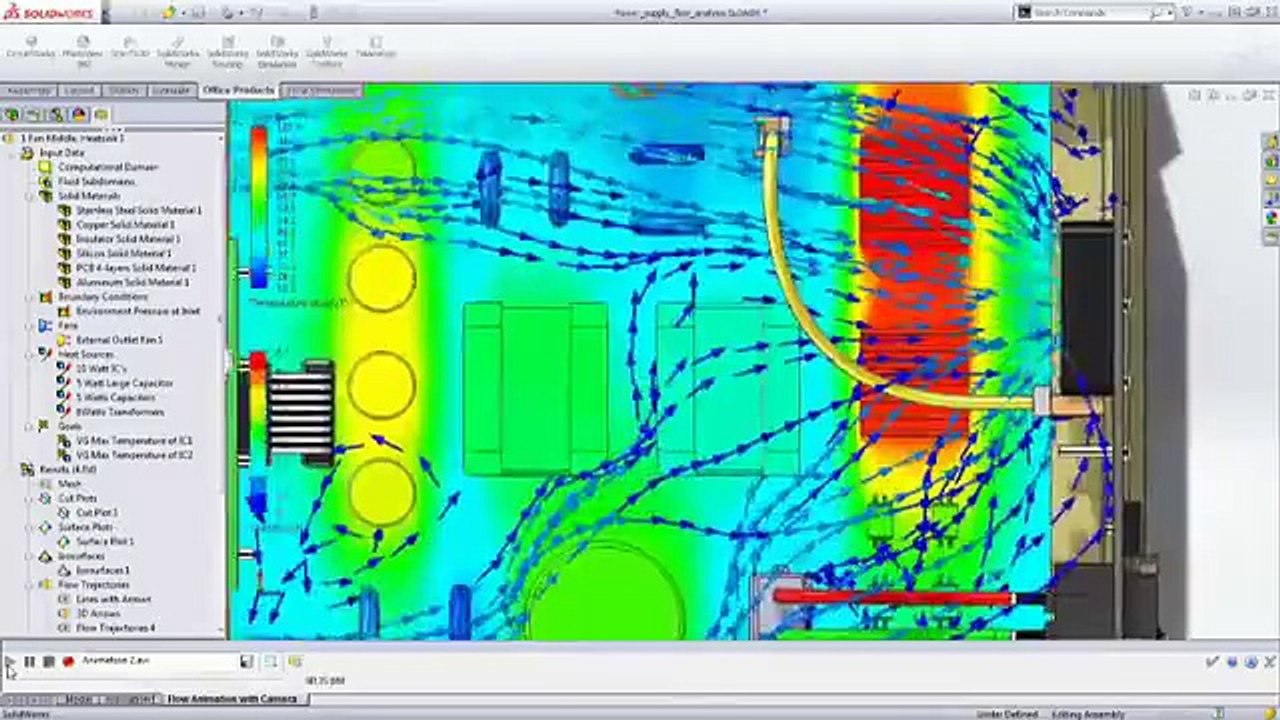Switch to the Flow Simulation tab

(x=322, y=91)
